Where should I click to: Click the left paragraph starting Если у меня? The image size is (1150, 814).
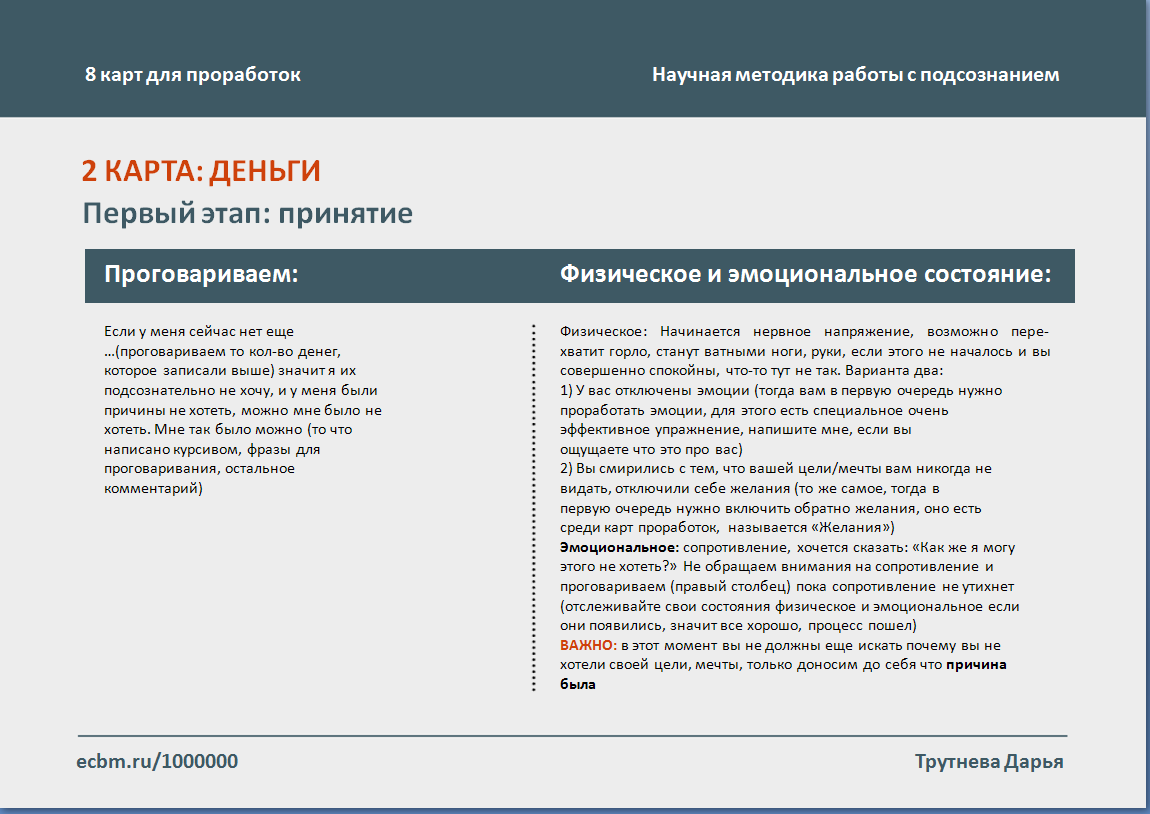pos(242,410)
